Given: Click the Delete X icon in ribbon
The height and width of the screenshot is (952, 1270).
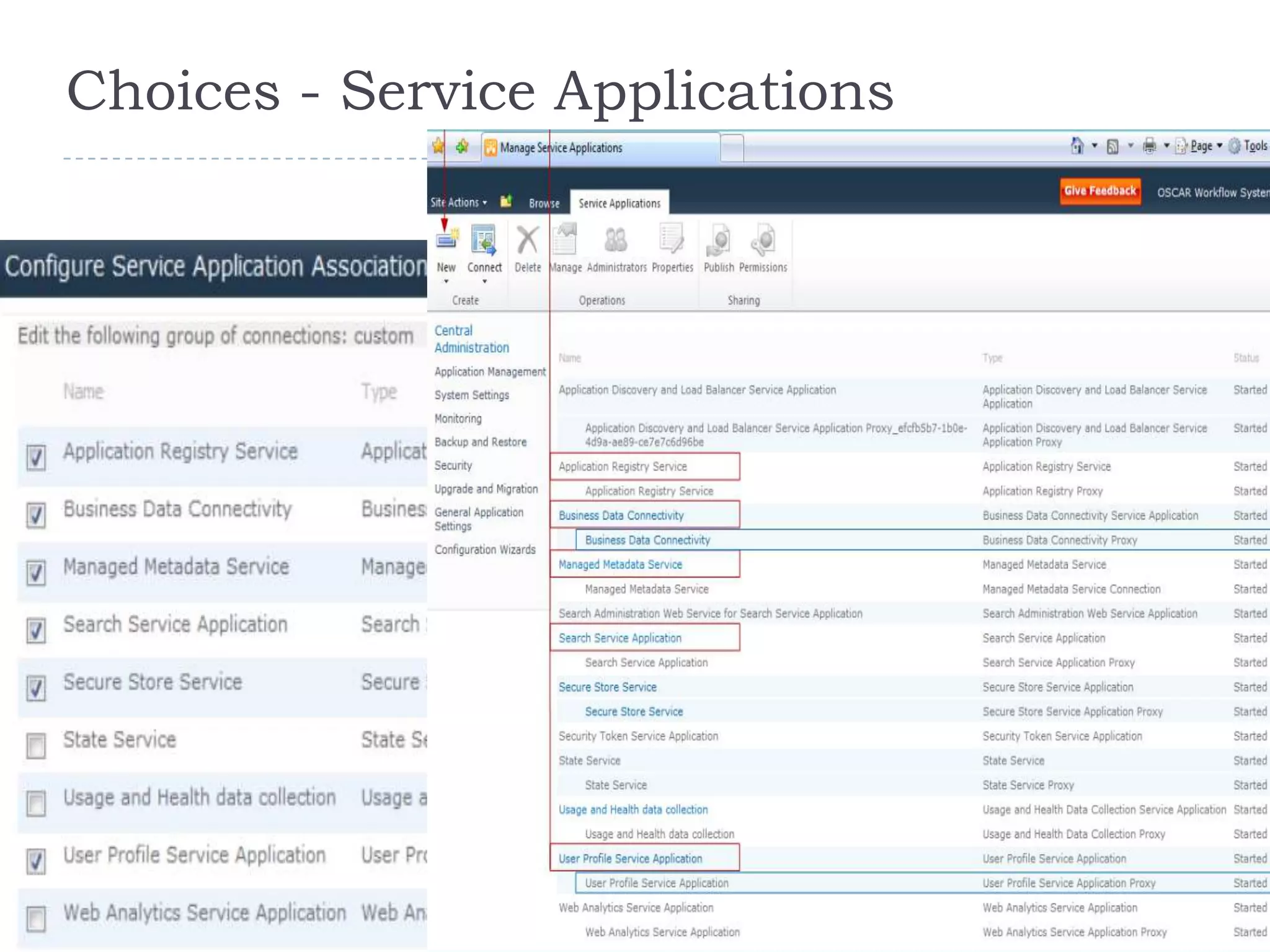Looking at the screenshot, I should point(527,240).
